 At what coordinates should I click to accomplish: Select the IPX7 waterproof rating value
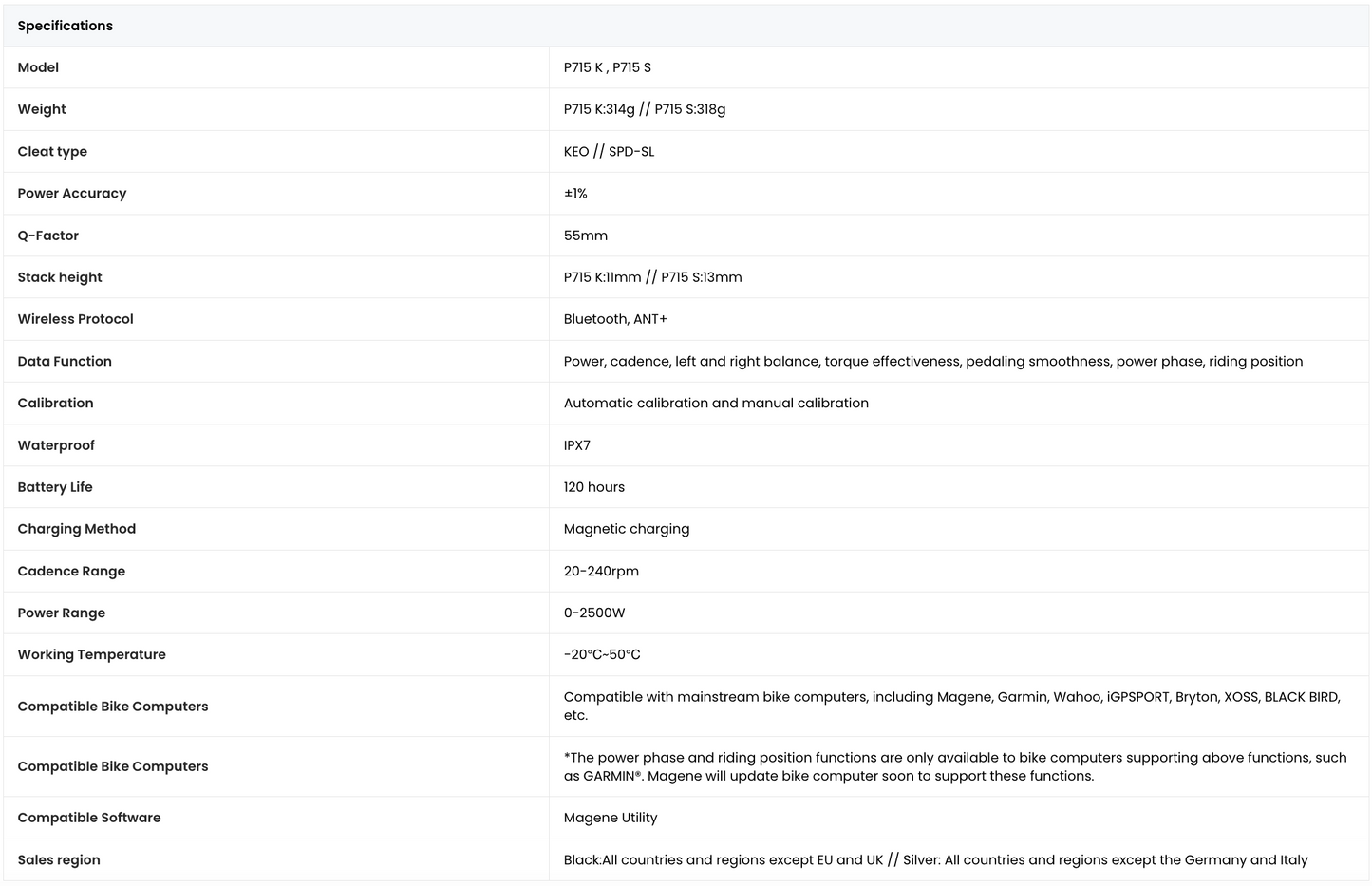coord(576,445)
